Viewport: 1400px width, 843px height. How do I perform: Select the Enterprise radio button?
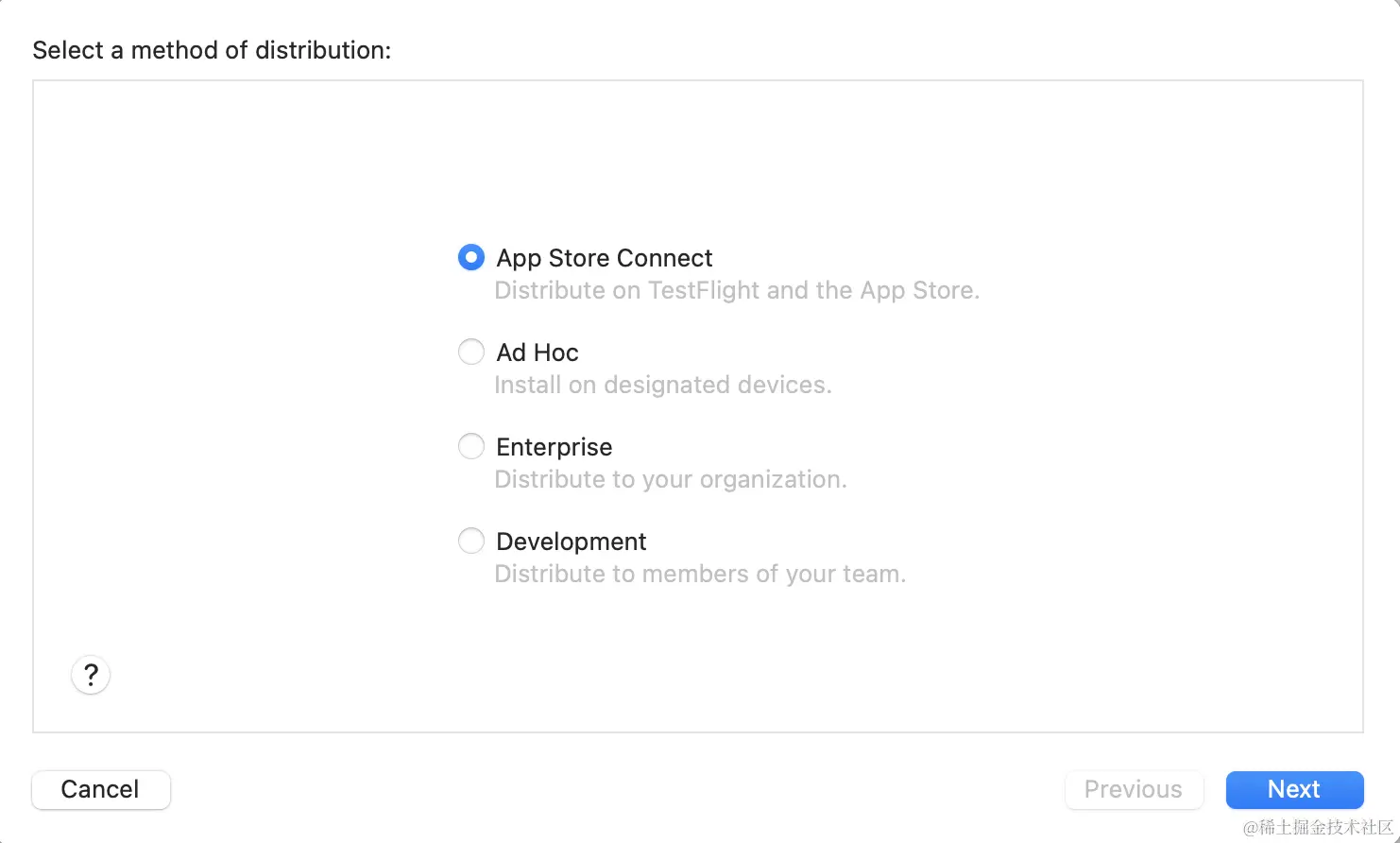click(471, 446)
